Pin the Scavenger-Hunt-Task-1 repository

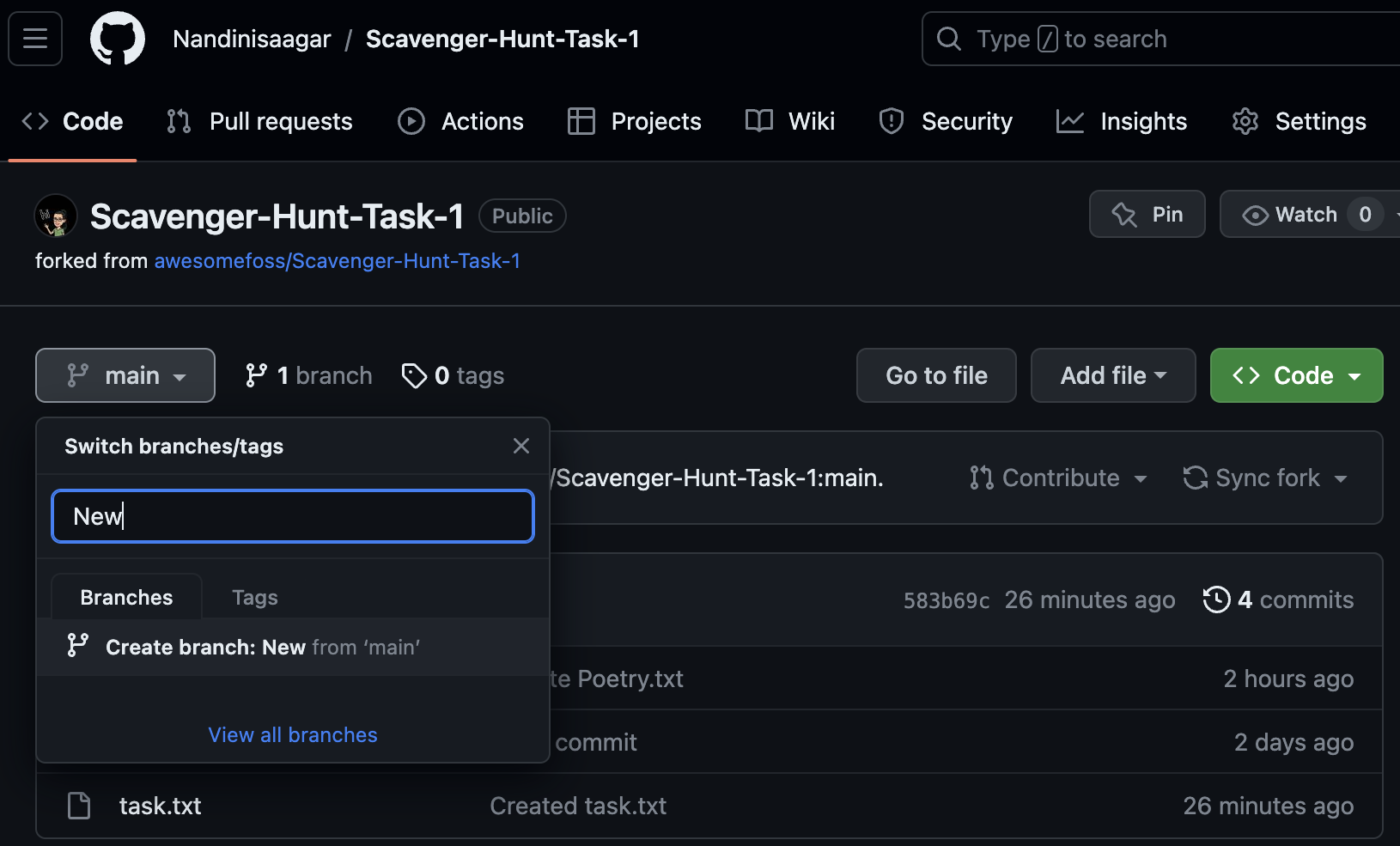tap(1147, 214)
